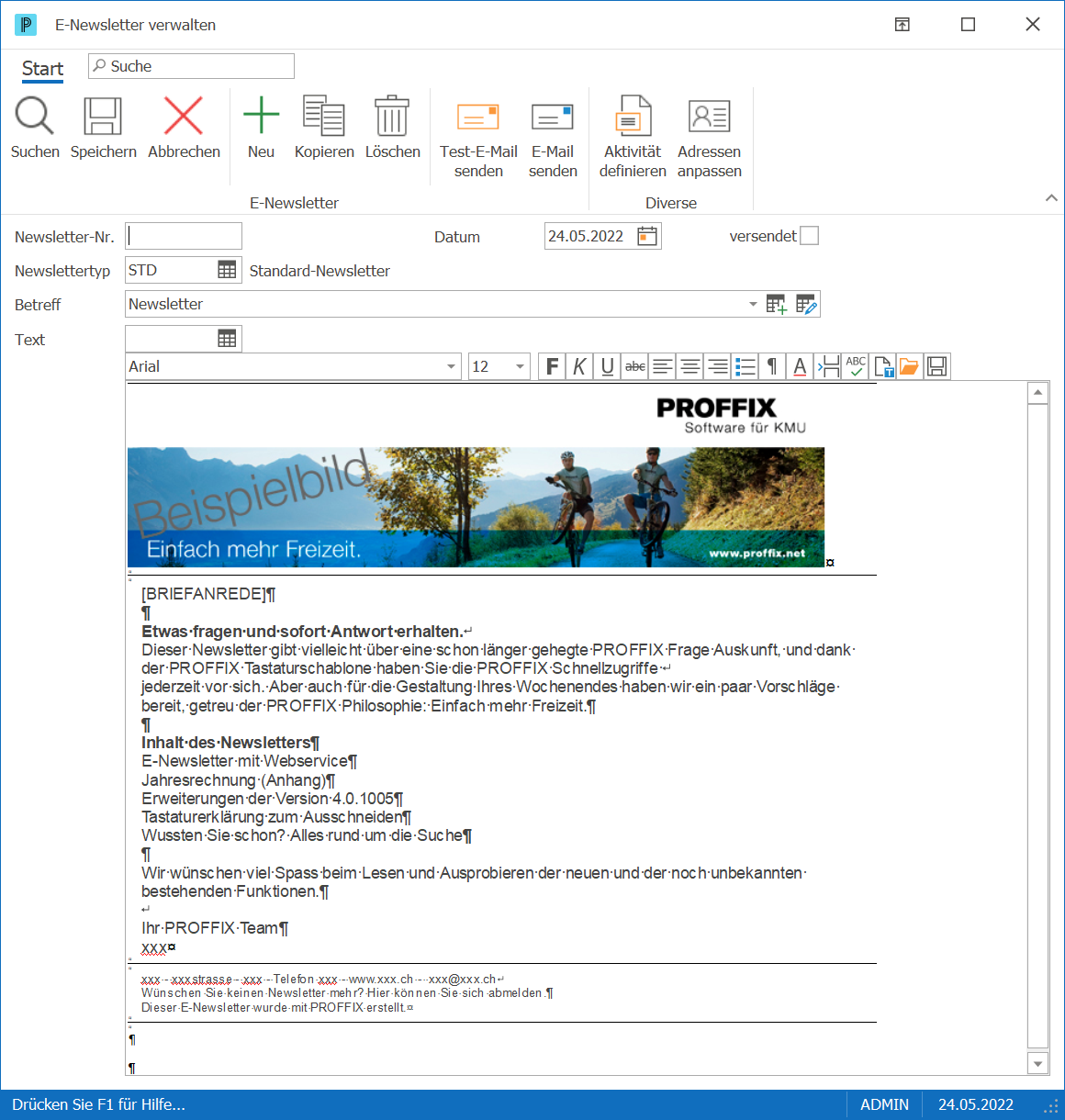This screenshot has height=1120, width=1065.
Task: Toggle bullet list
Action: tap(745, 366)
